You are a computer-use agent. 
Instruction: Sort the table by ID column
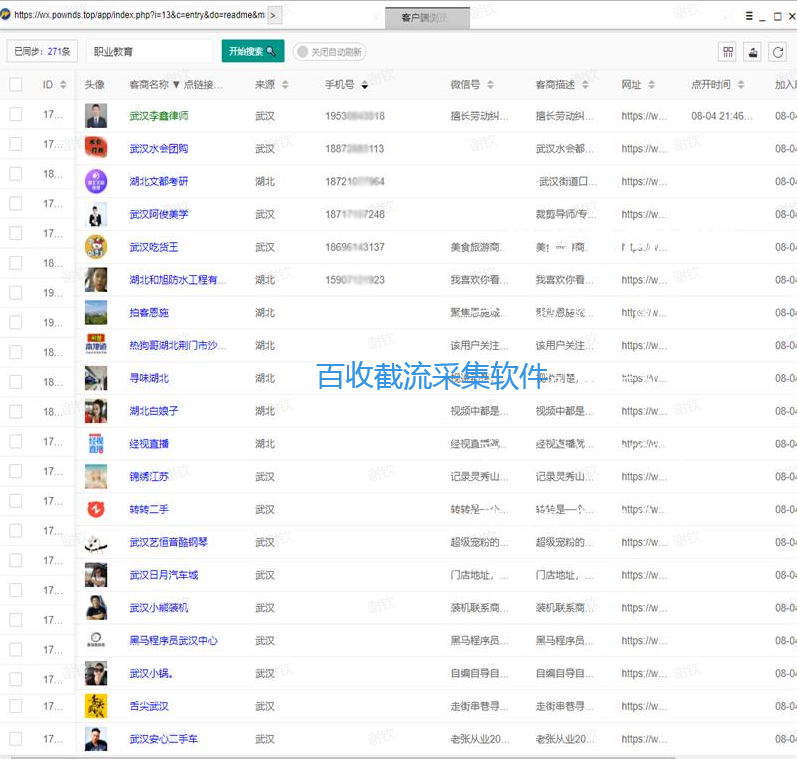click(63, 84)
